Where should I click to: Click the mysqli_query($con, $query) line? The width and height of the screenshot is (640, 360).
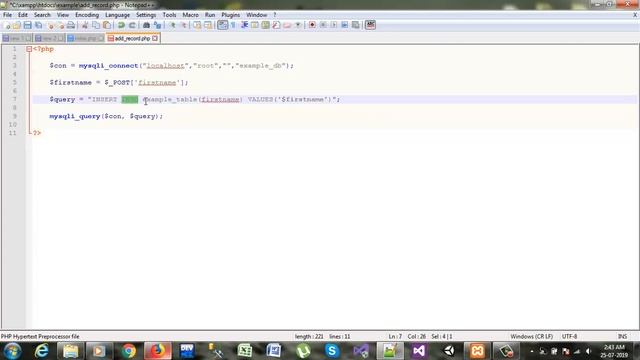coord(106,116)
